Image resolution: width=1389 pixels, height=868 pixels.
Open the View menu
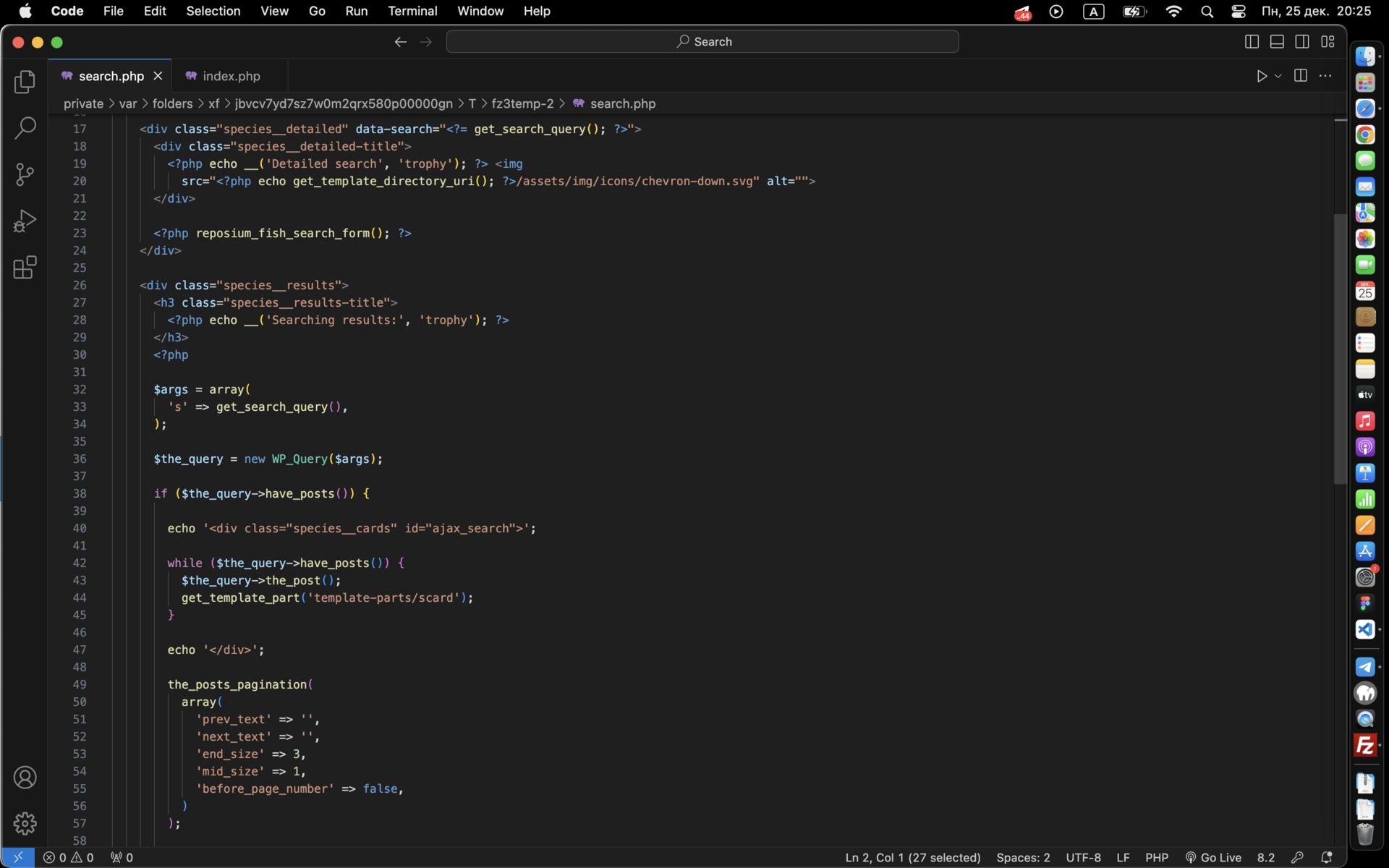[274, 11]
